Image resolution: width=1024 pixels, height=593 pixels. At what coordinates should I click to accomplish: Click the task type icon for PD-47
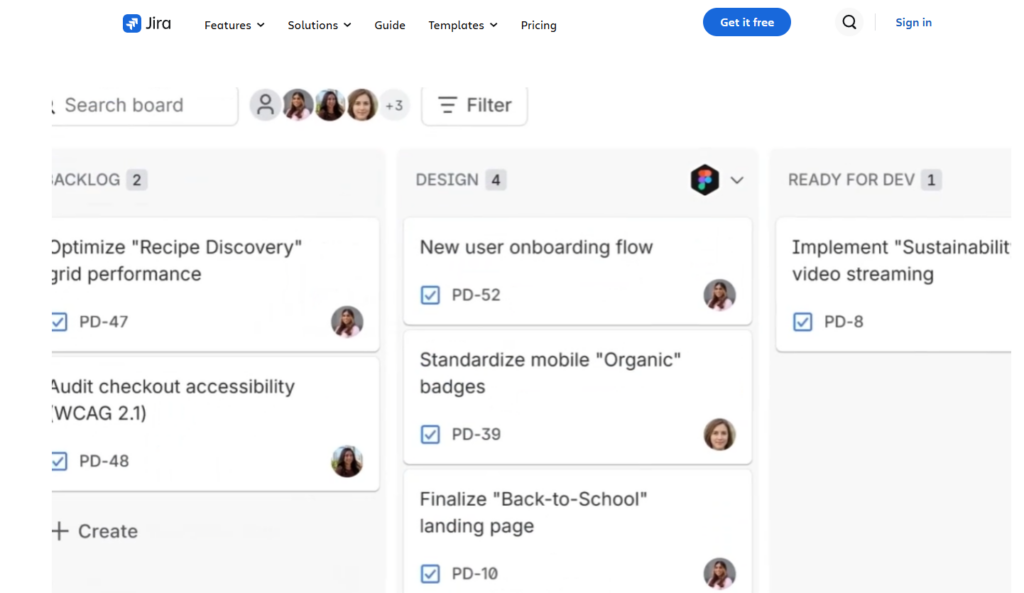click(59, 322)
